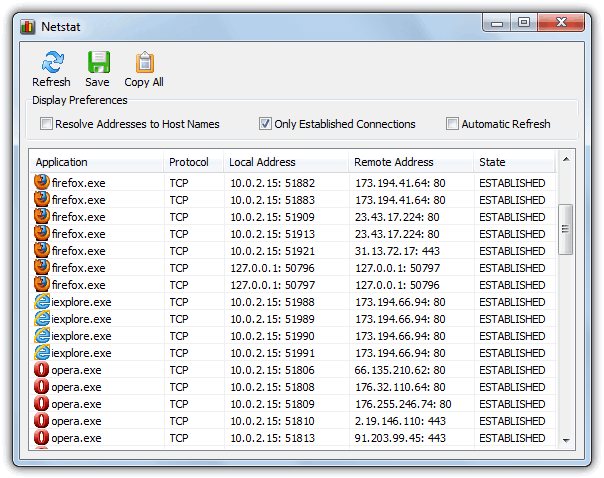Click the Refresh label under the toolbar icon
This screenshot has width=604, height=478.
click(x=51, y=82)
